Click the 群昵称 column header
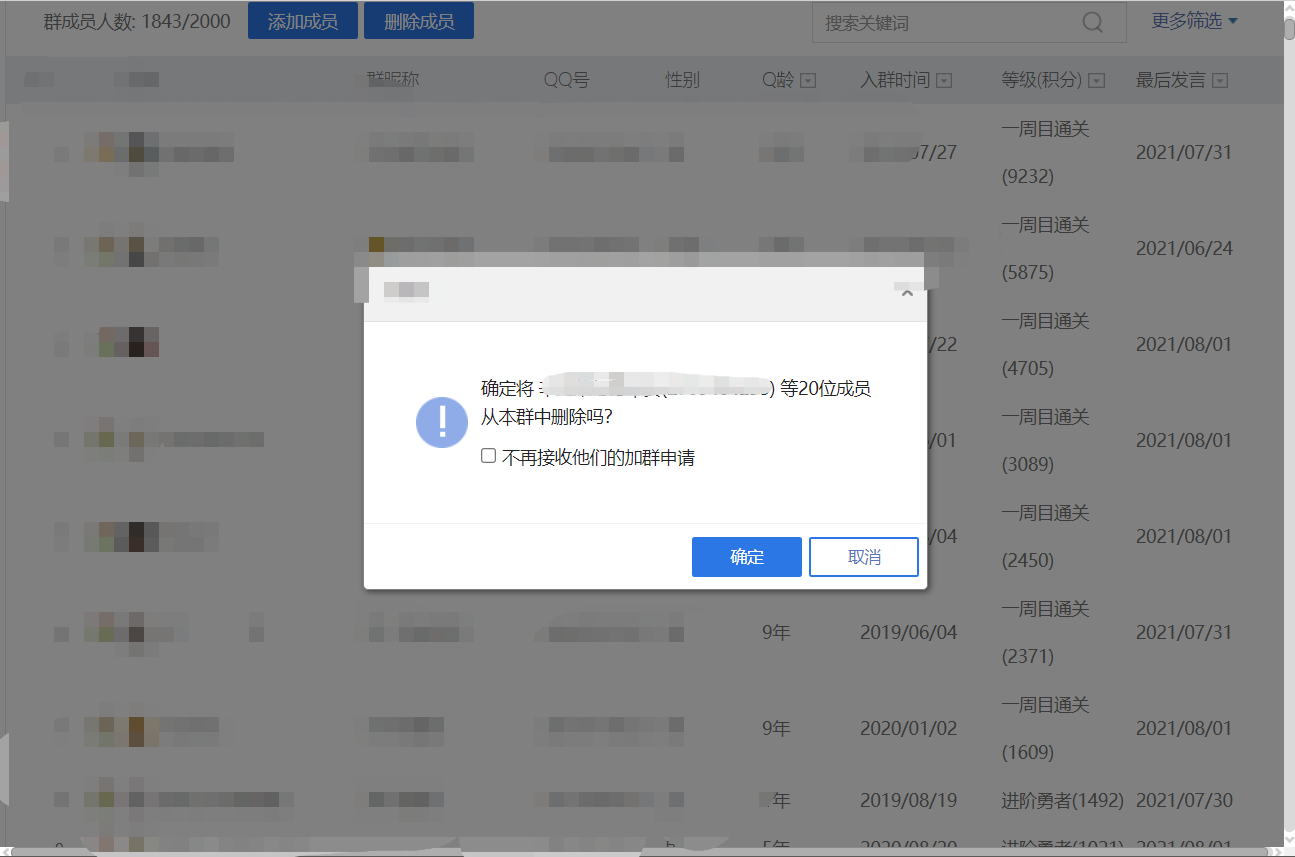Viewport: 1295px width, 857px height. [391, 80]
